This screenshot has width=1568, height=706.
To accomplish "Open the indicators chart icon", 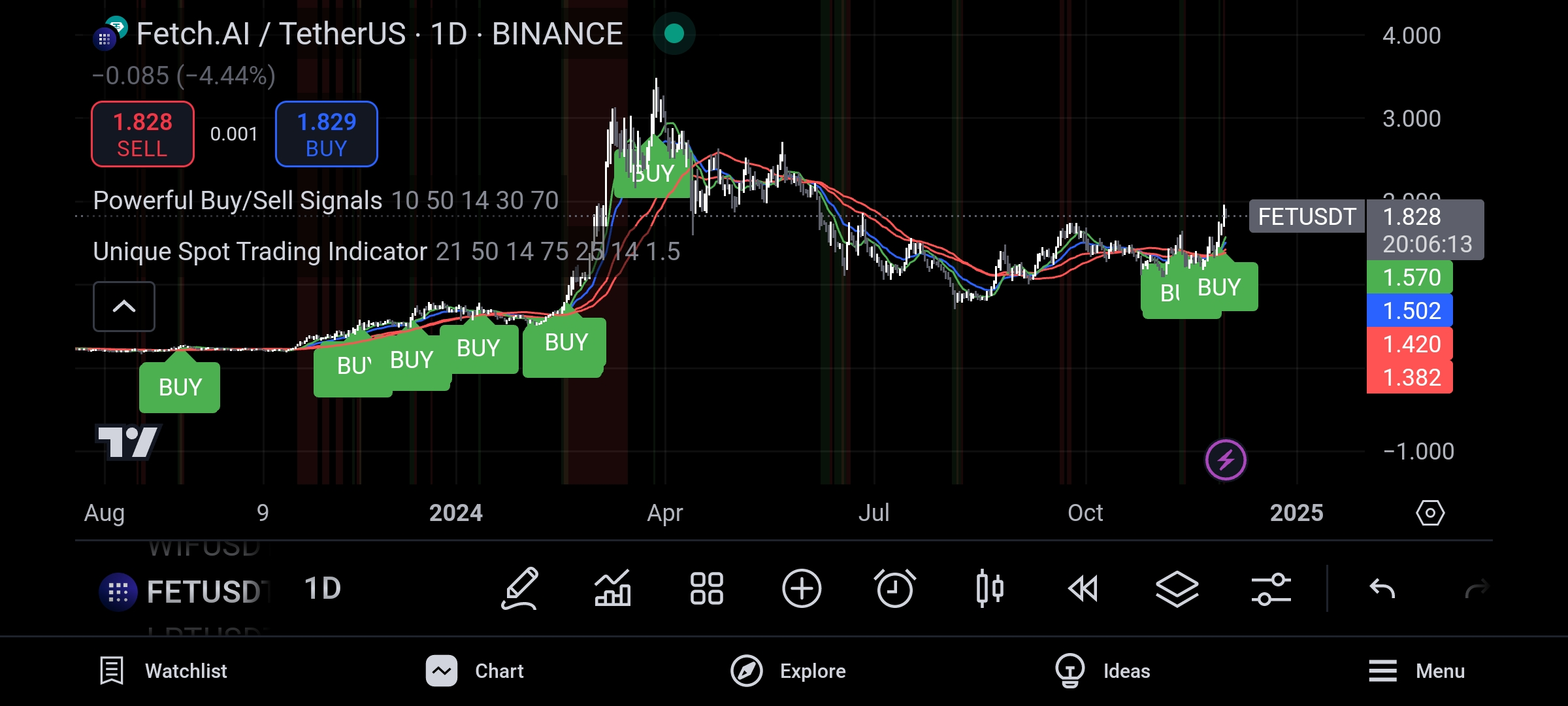I will [612, 588].
